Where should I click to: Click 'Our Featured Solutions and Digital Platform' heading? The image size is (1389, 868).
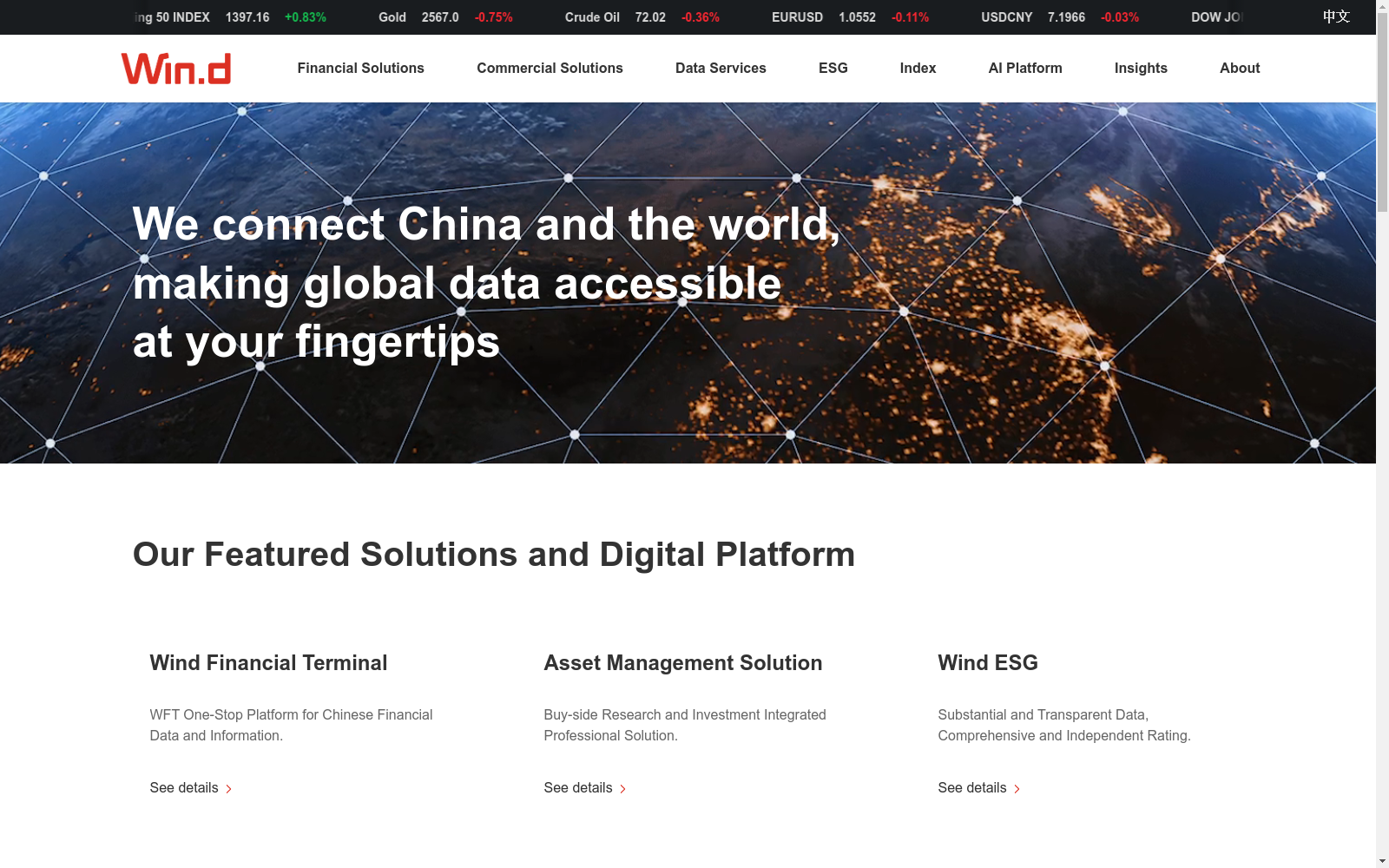point(494,555)
